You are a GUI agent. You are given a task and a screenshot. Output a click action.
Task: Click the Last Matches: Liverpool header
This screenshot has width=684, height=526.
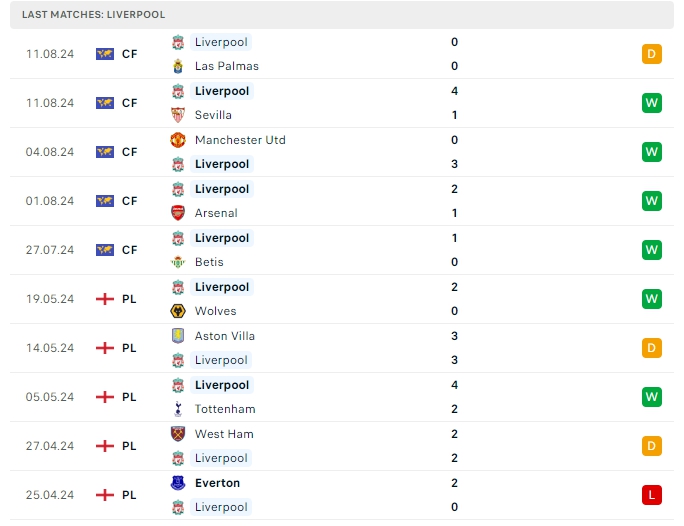click(x=93, y=15)
